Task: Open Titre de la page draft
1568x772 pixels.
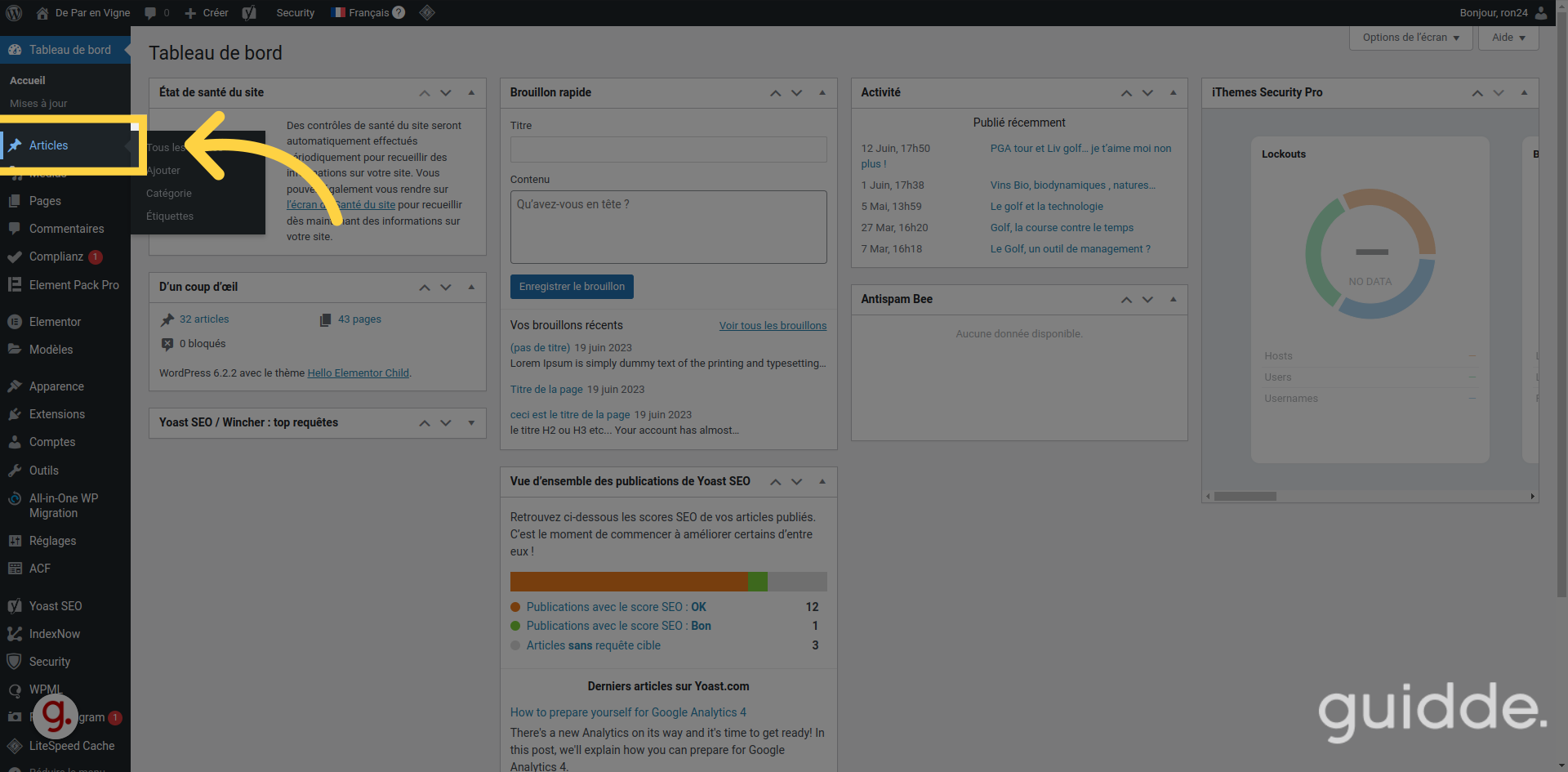Action: tap(546, 390)
